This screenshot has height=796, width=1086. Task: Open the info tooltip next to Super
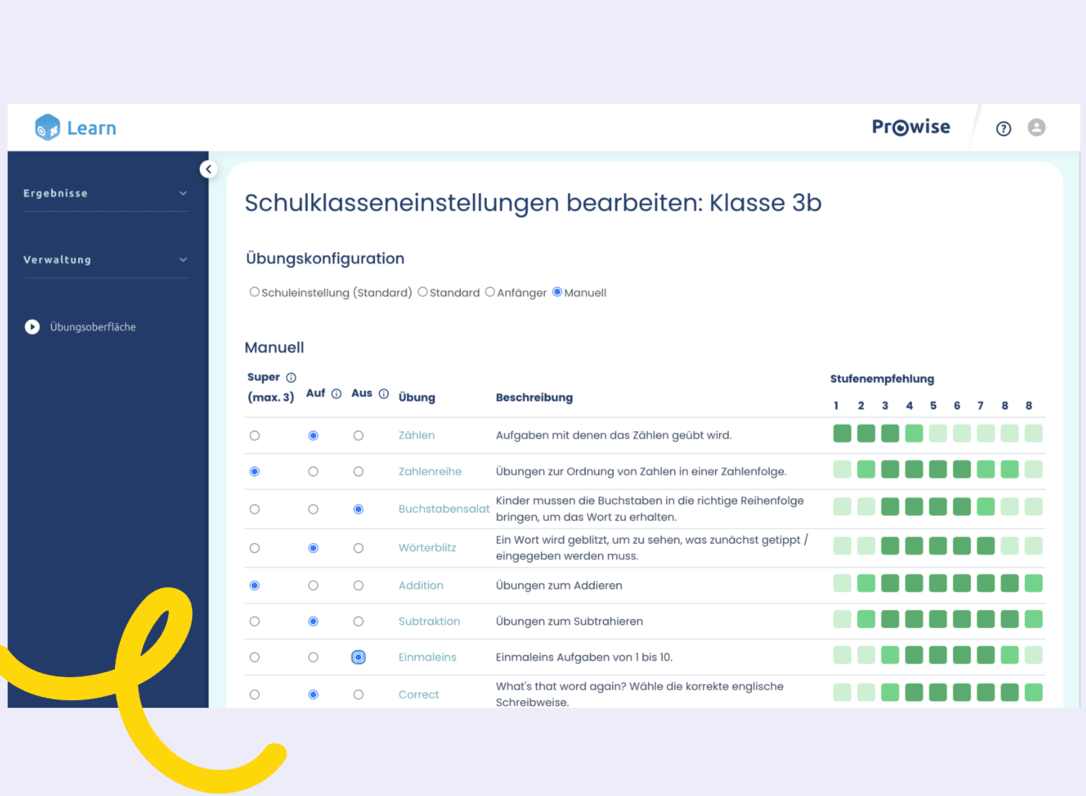(290, 376)
